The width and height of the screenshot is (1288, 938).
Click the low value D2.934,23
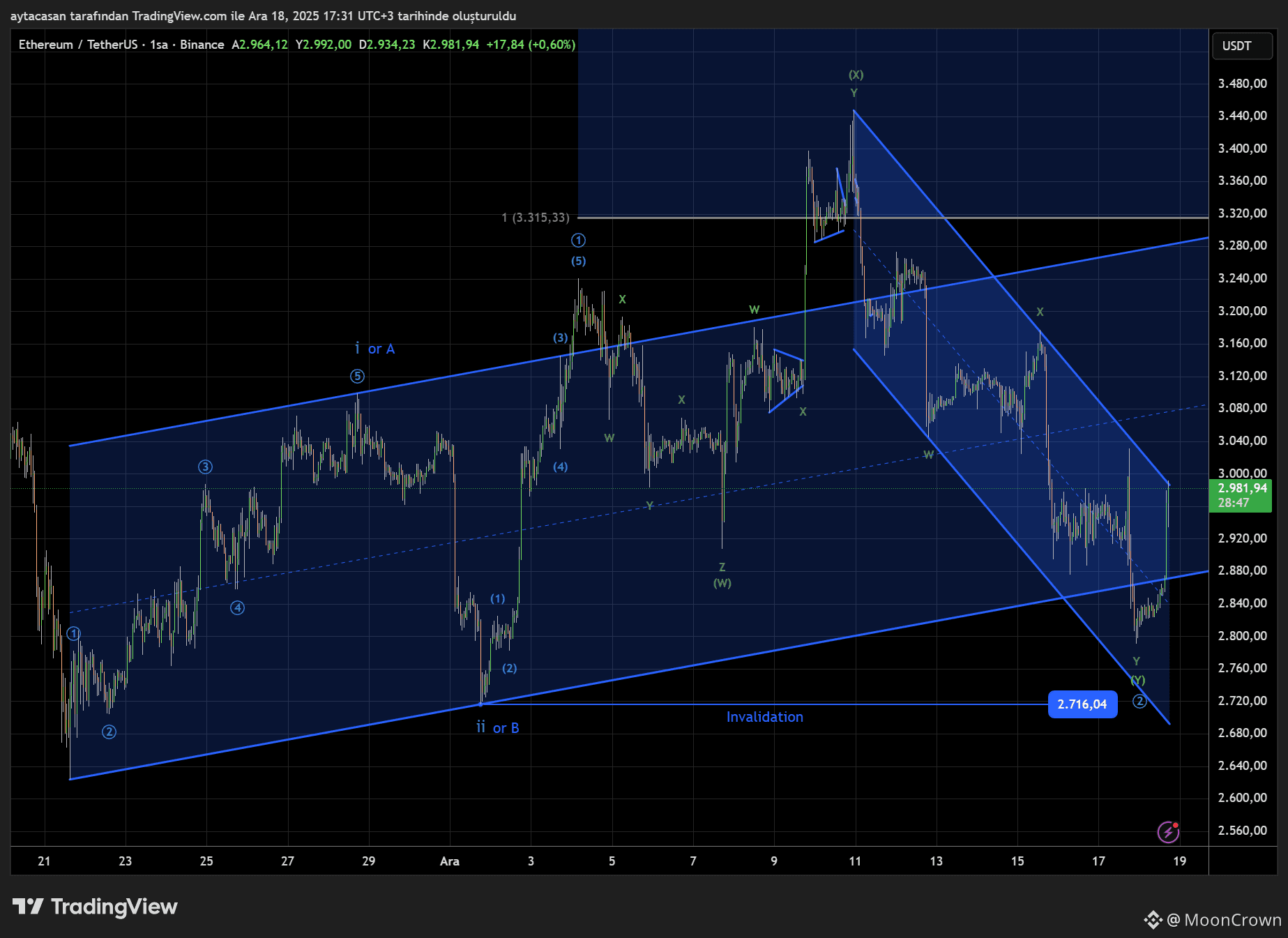point(387,45)
